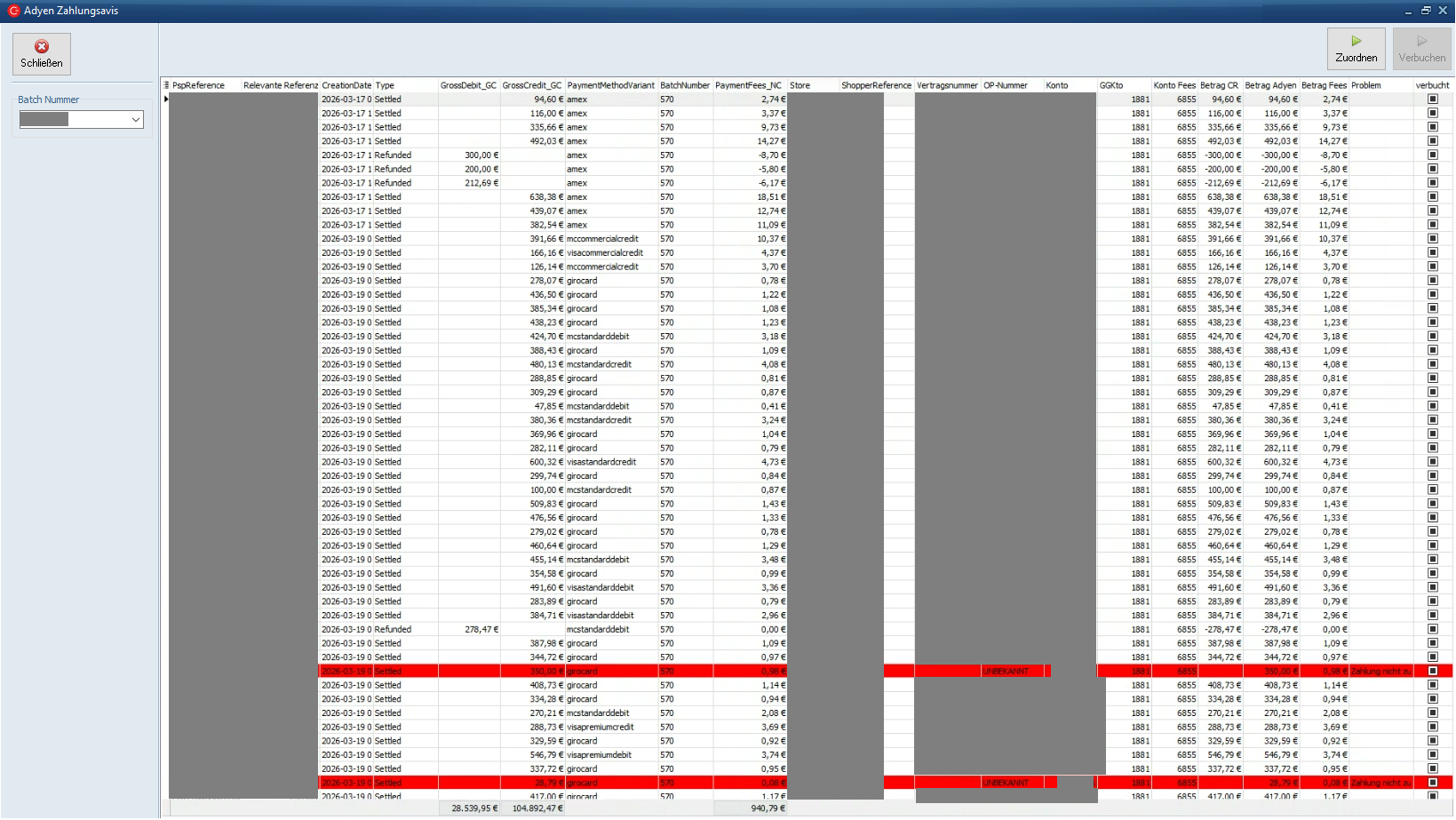Viewport: 1456px width, 820px height.
Task: Minimize the Adyen Zahlungsavis window
Action: point(1408,12)
